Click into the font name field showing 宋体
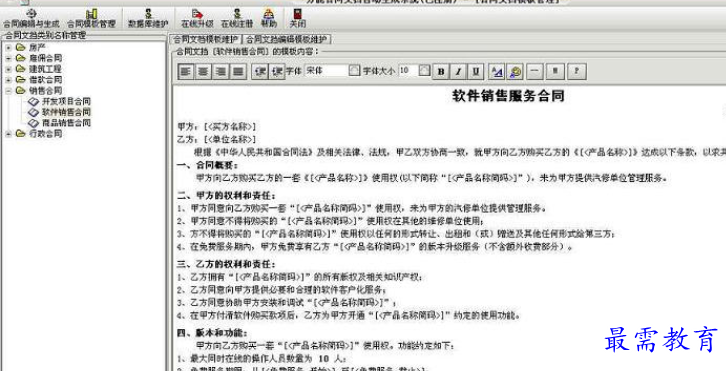The width and height of the screenshot is (726, 371). 326,70
